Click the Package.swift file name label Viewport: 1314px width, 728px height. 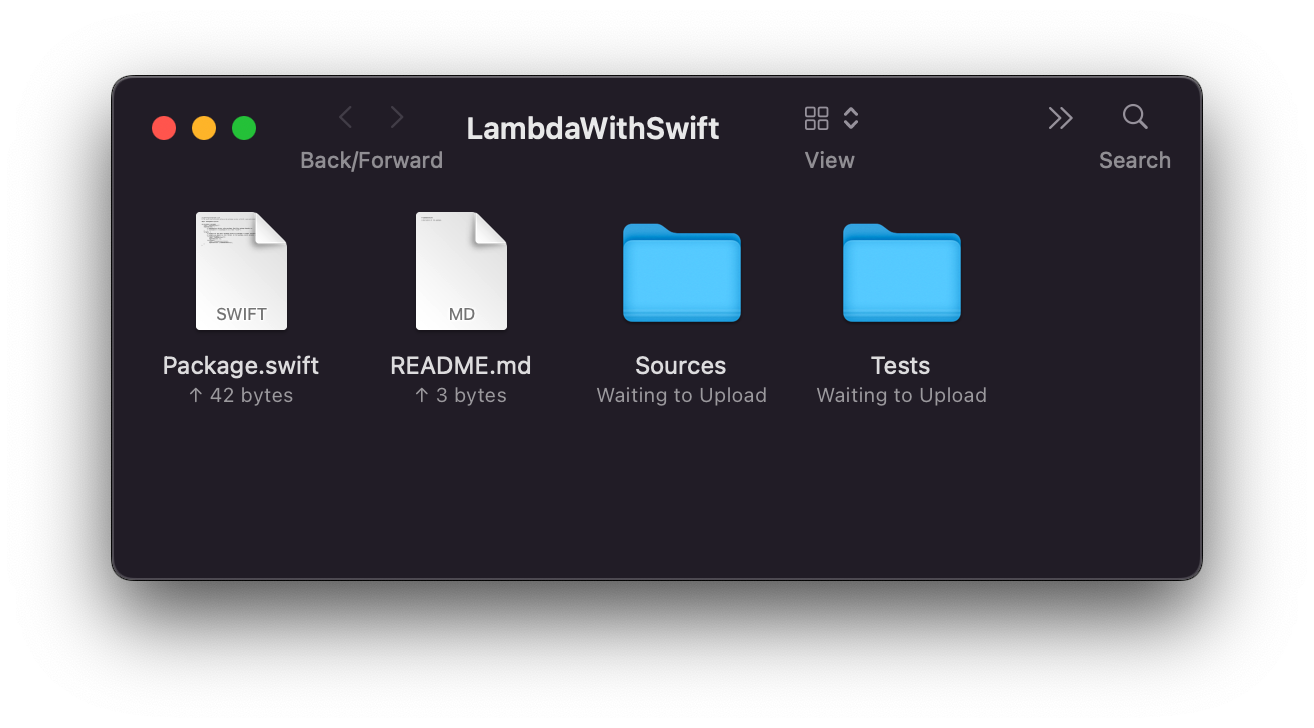241,366
